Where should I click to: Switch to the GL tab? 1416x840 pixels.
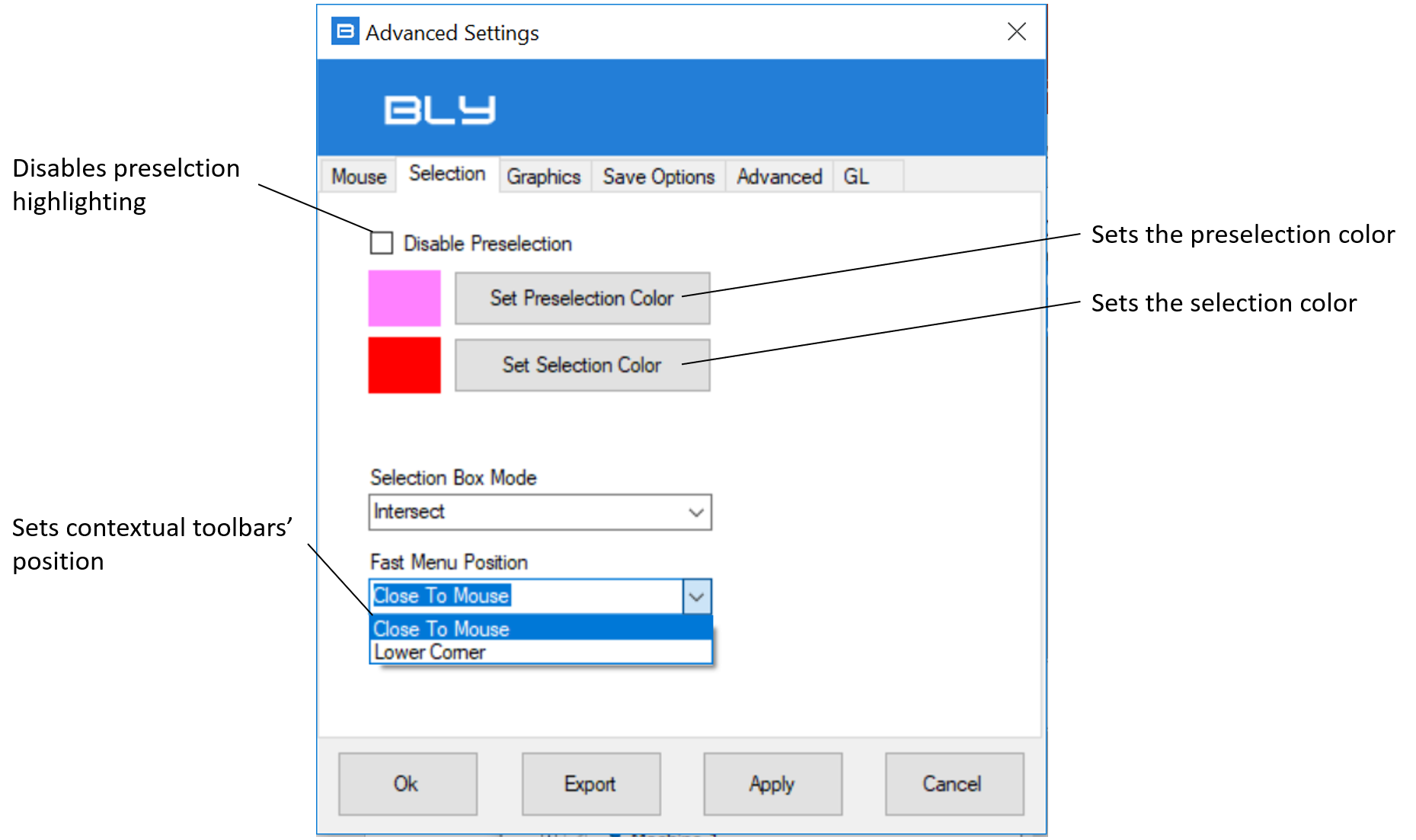[856, 176]
